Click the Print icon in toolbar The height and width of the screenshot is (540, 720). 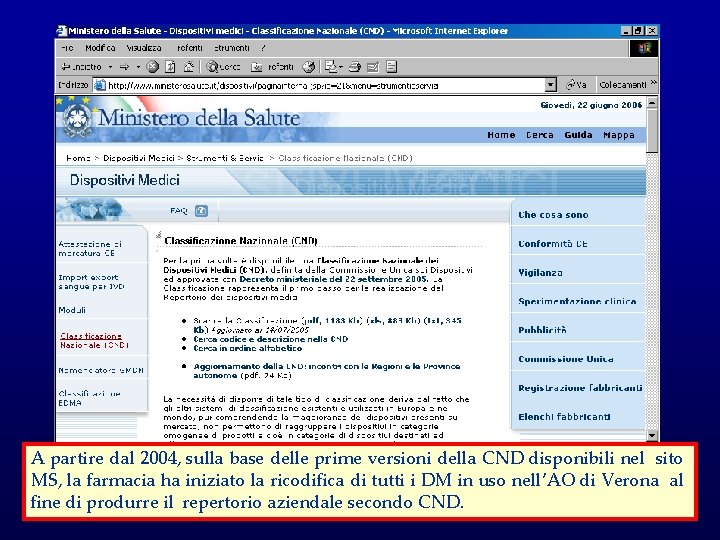point(354,67)
